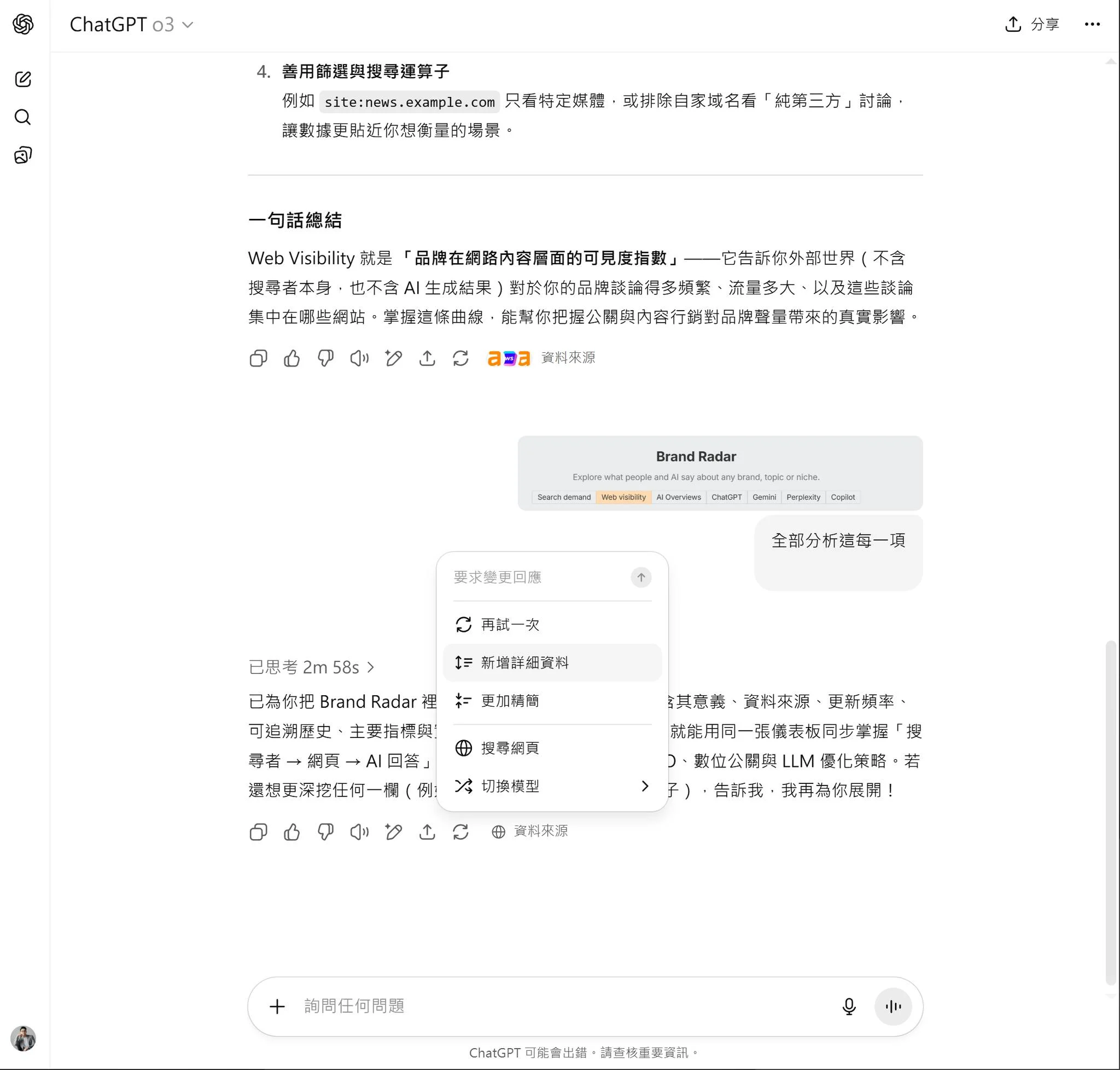This screenshot has width=1120, height=1070.
Task: Open canvas edit for the last response
Action: pyautogui.click(x=394, y=832)
